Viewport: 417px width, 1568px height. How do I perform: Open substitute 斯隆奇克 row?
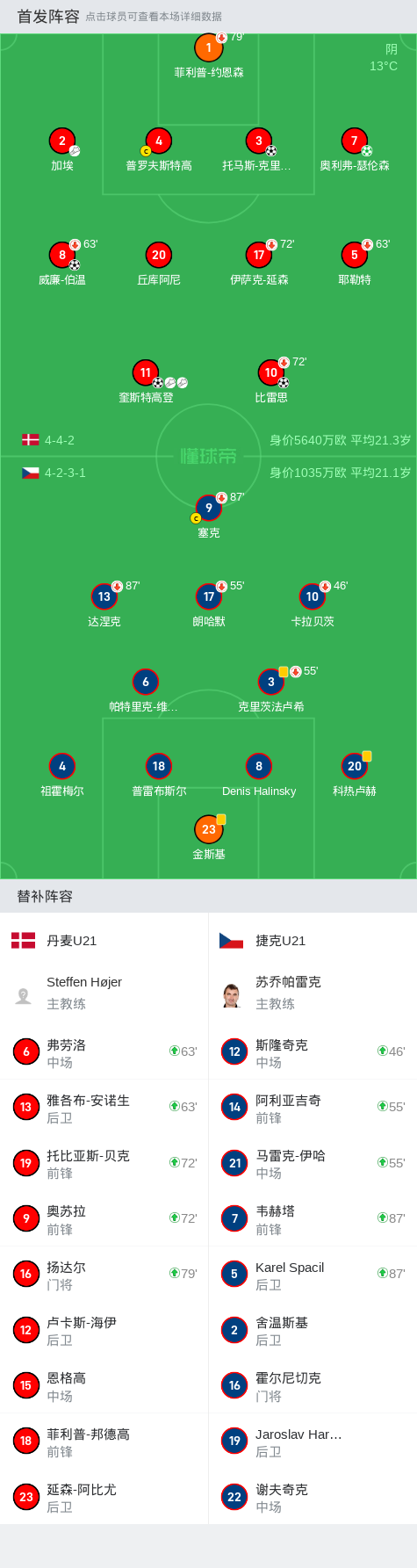pos(313,1051)
